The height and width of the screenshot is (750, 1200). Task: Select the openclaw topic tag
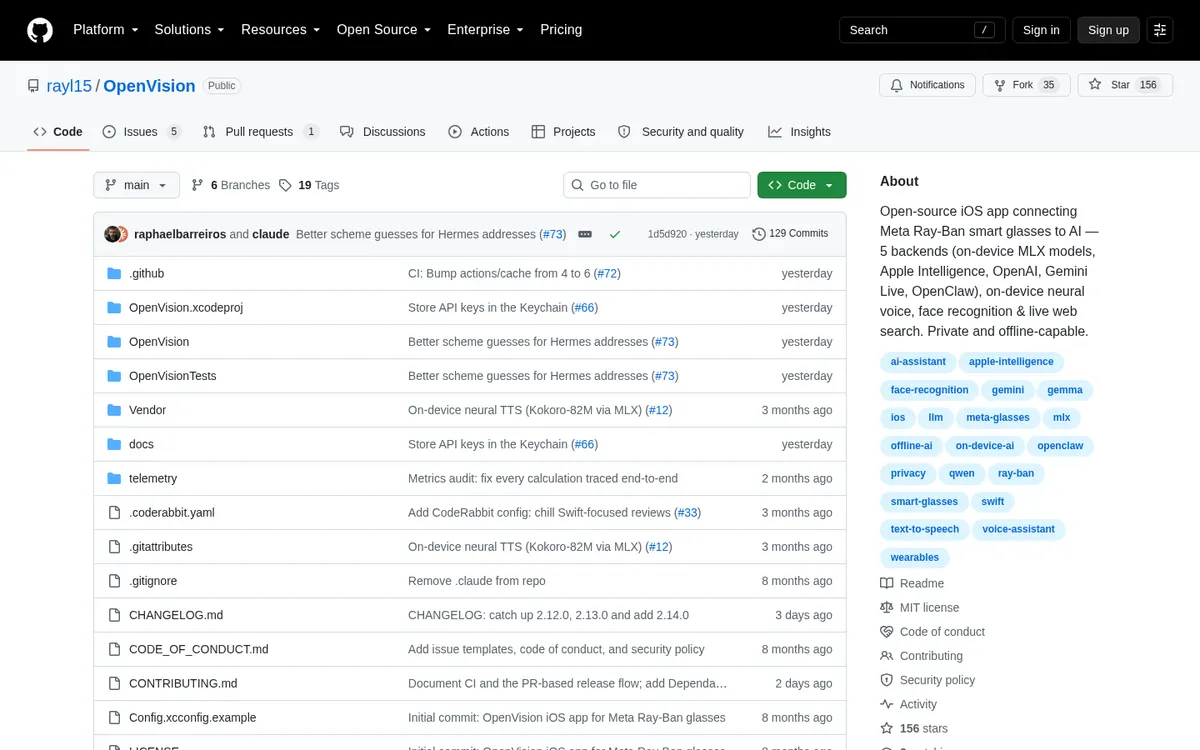pos(1060,446)
